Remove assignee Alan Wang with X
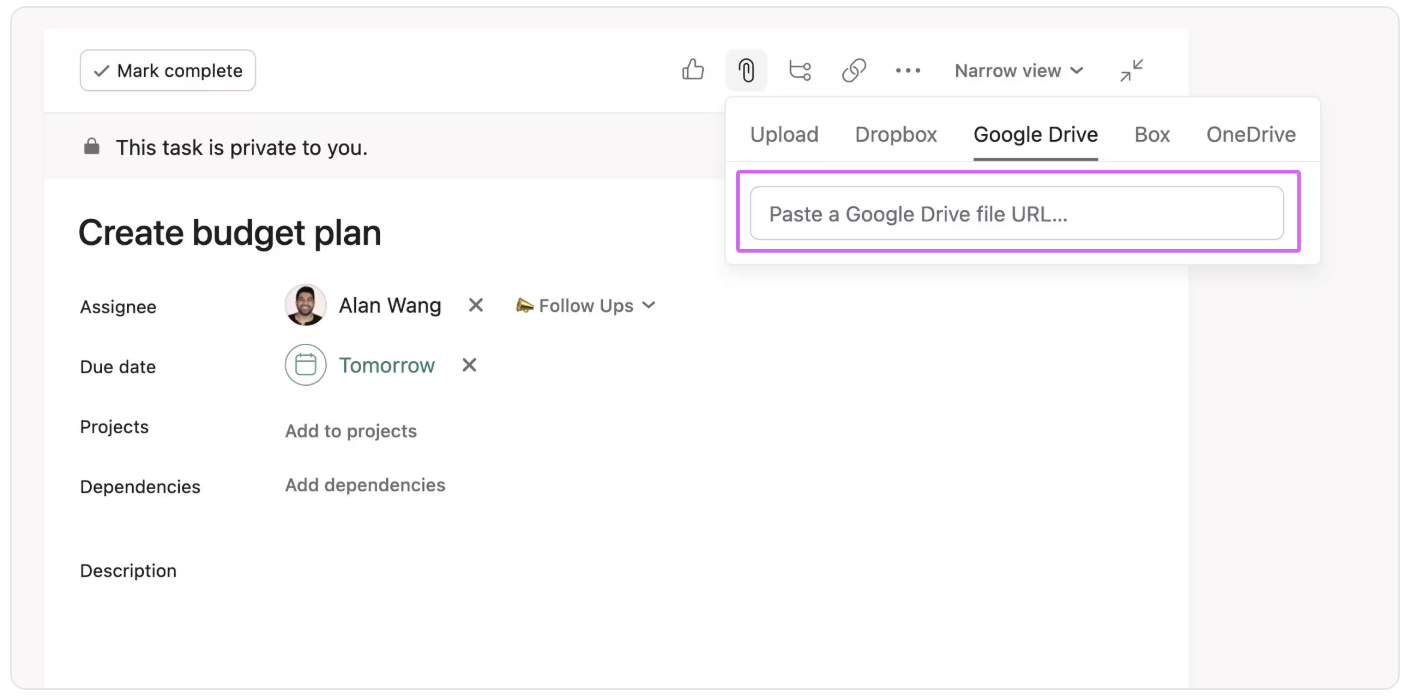1412x696 pixels. pyautogui.click(x=476, y=305)
